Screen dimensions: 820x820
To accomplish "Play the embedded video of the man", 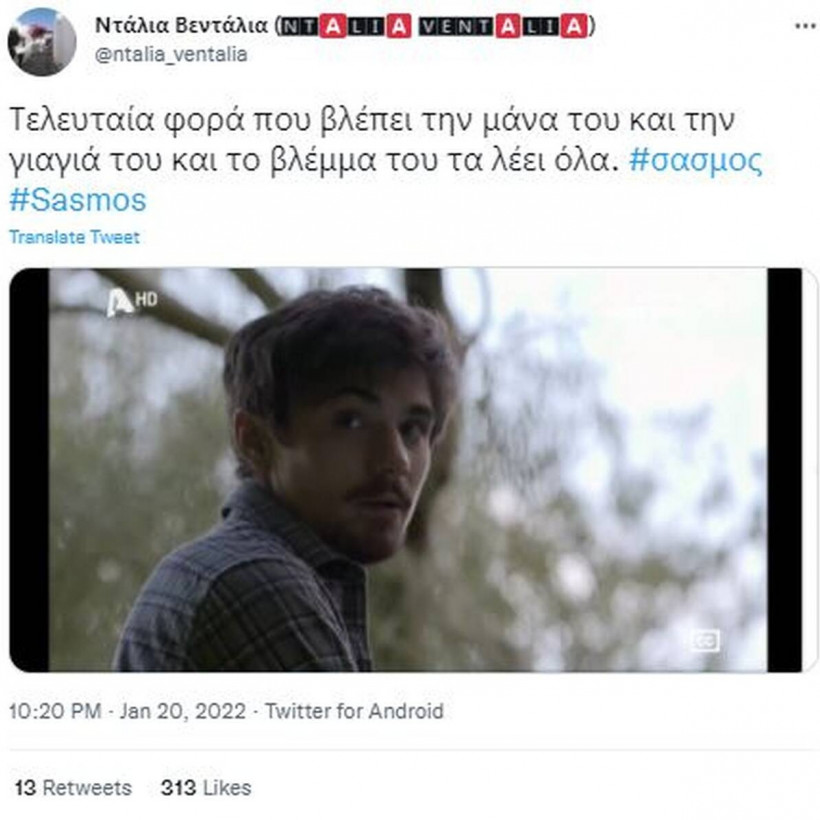I will [408, 470].
